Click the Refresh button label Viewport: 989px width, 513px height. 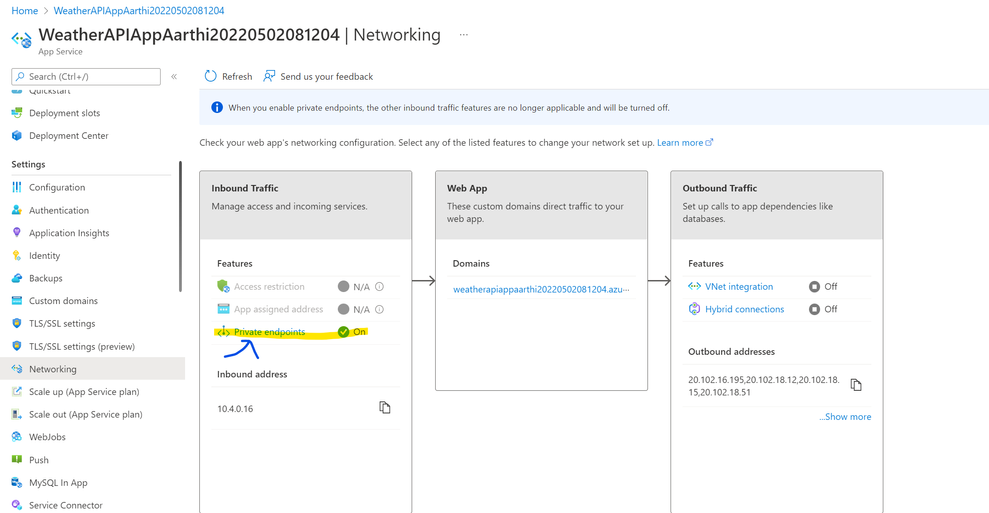(237, 76)
